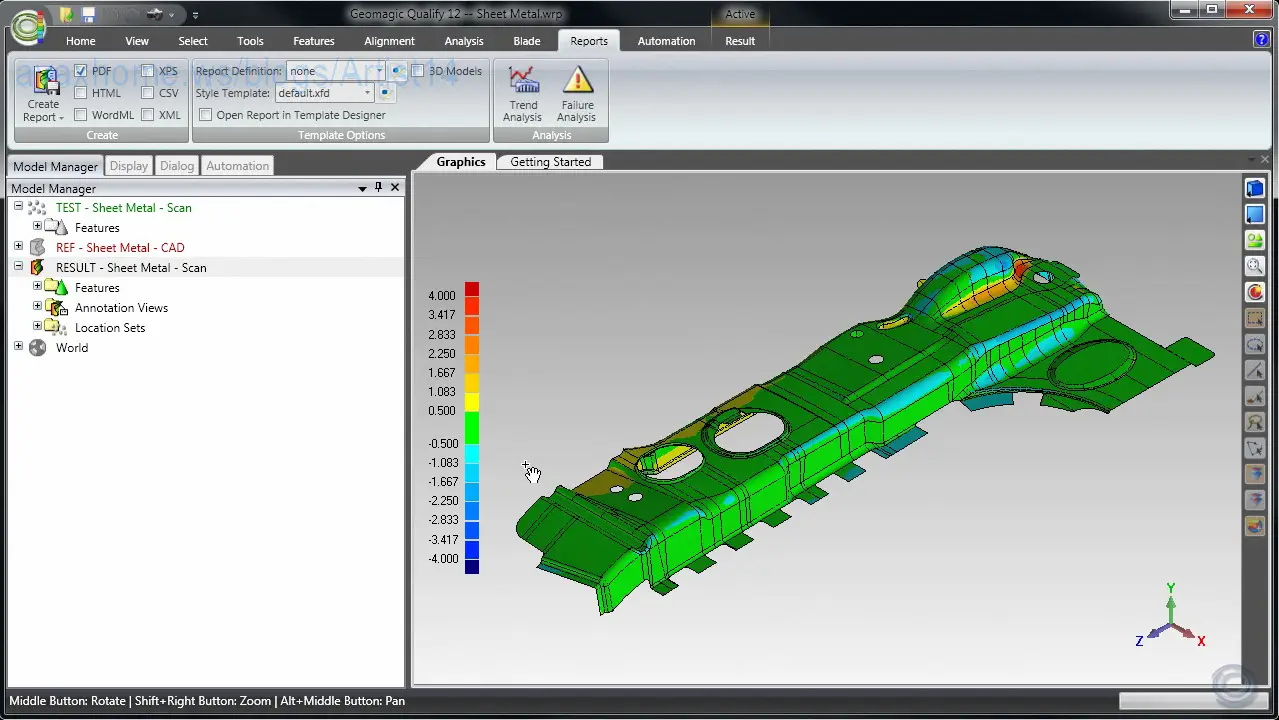Expand the Annotation Views node
The height and width of the screenshot is (720, 1279).
point(38,307)
